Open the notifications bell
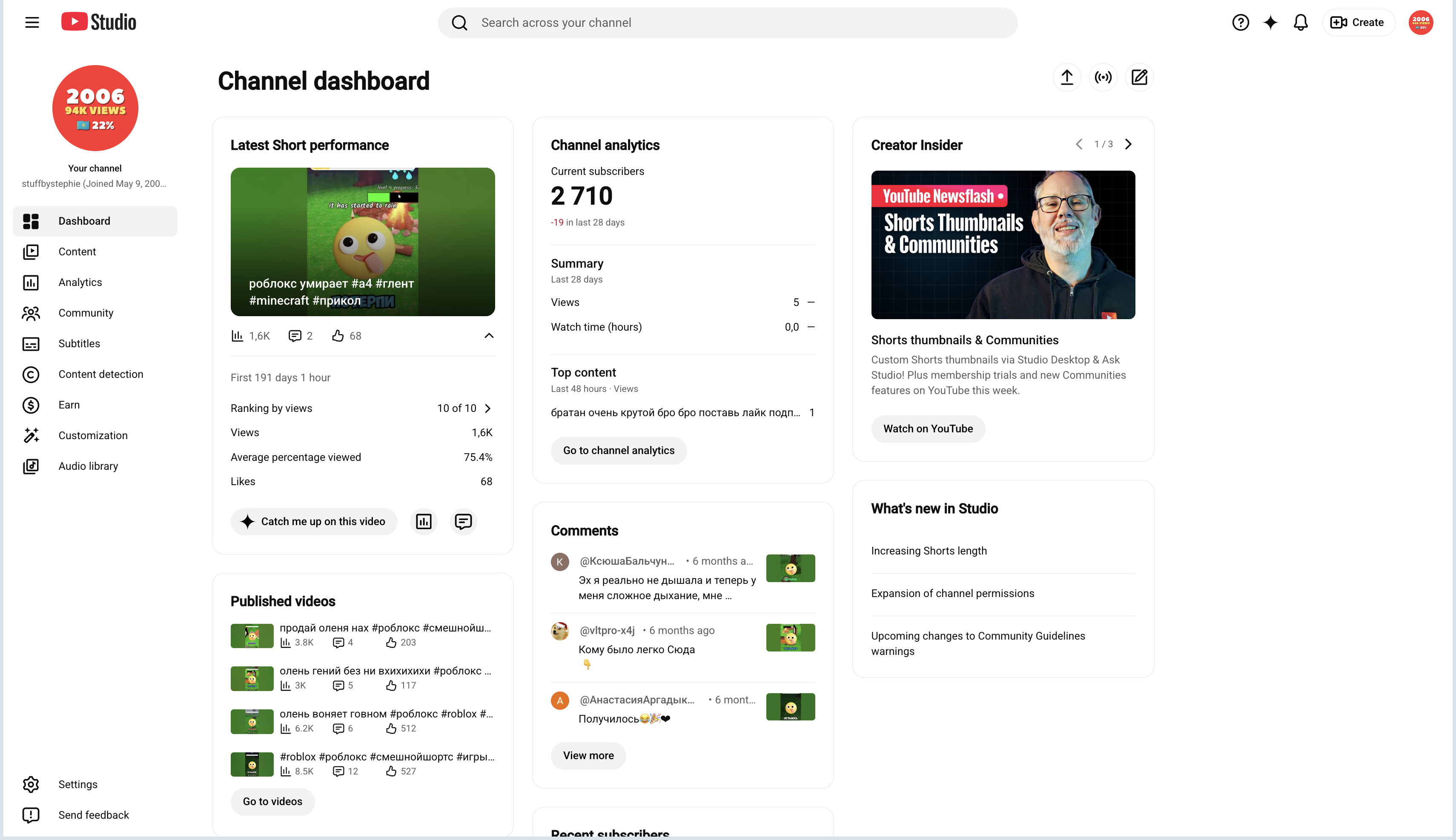This screenshot has width=1456, height=840. [1300, 23]
